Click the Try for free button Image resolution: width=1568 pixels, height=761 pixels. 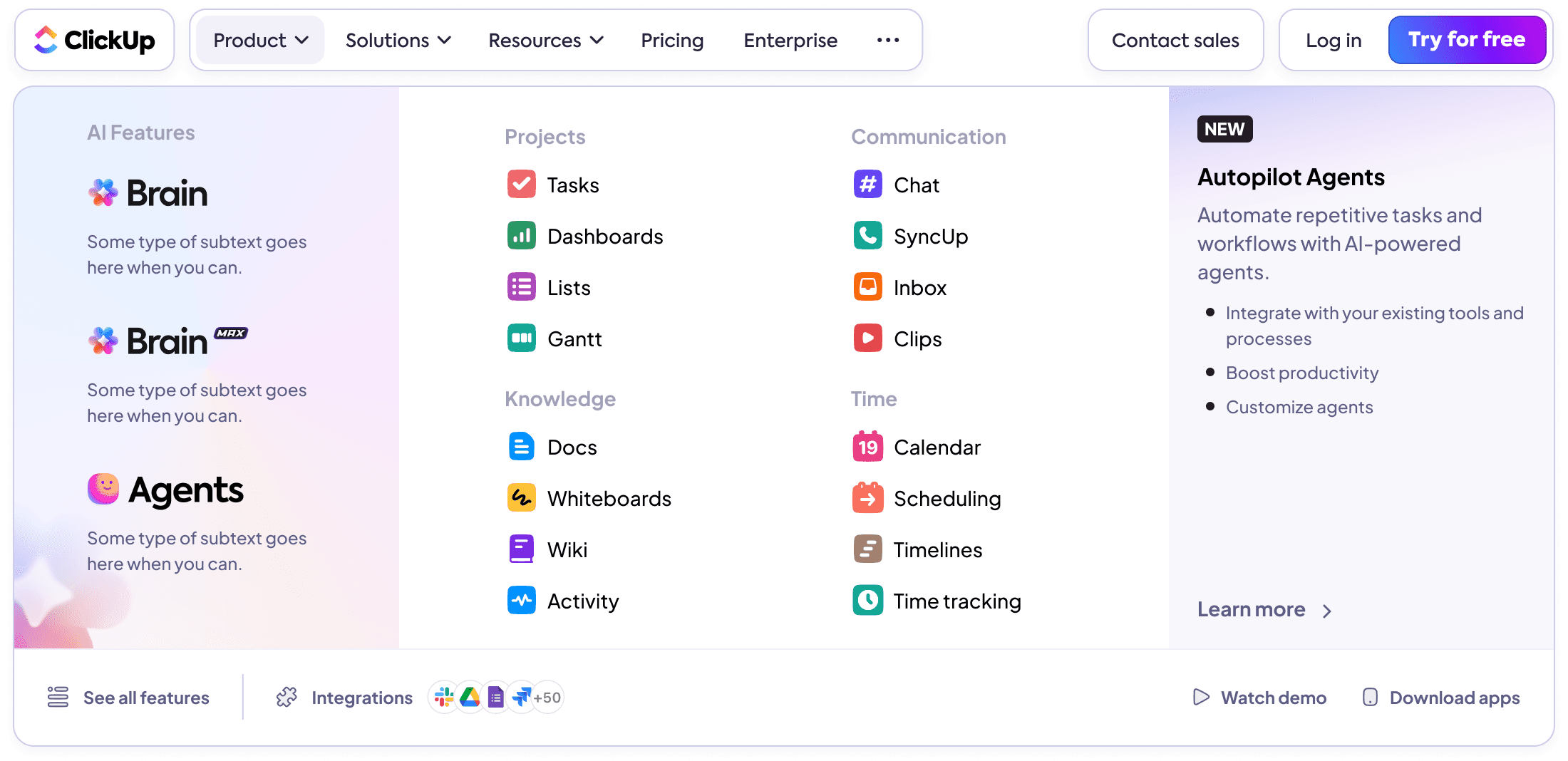click(1467, 40)
